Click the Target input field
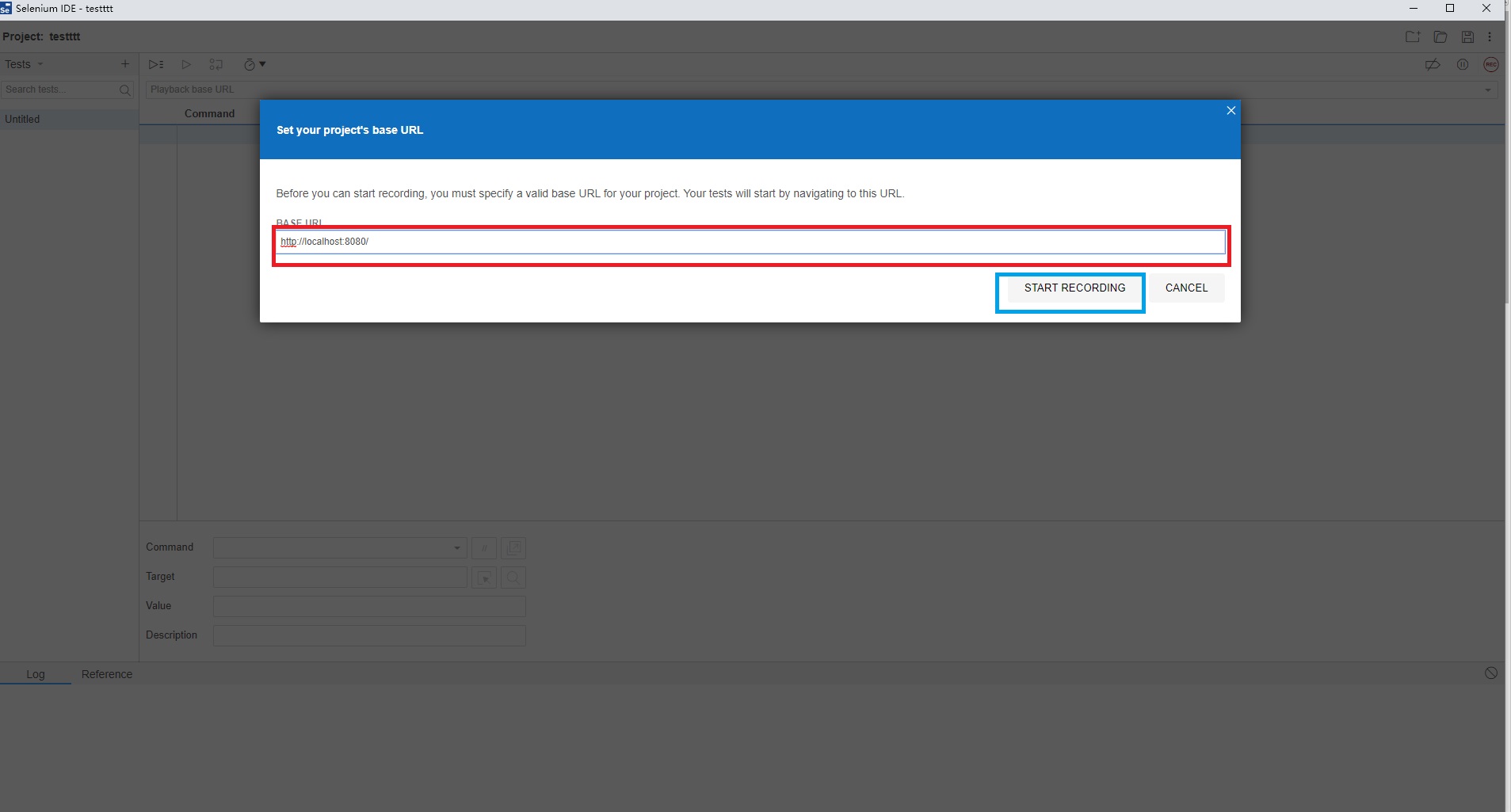 340,577
